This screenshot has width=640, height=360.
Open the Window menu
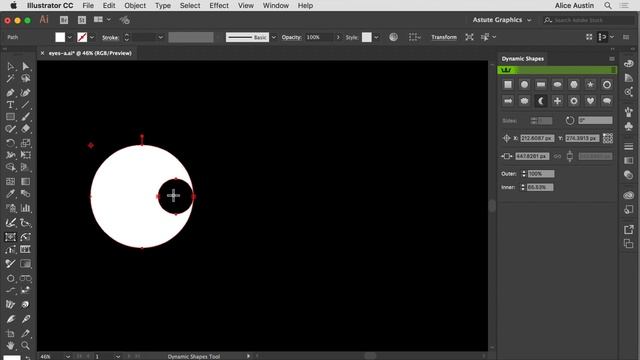tap(276, 5)
